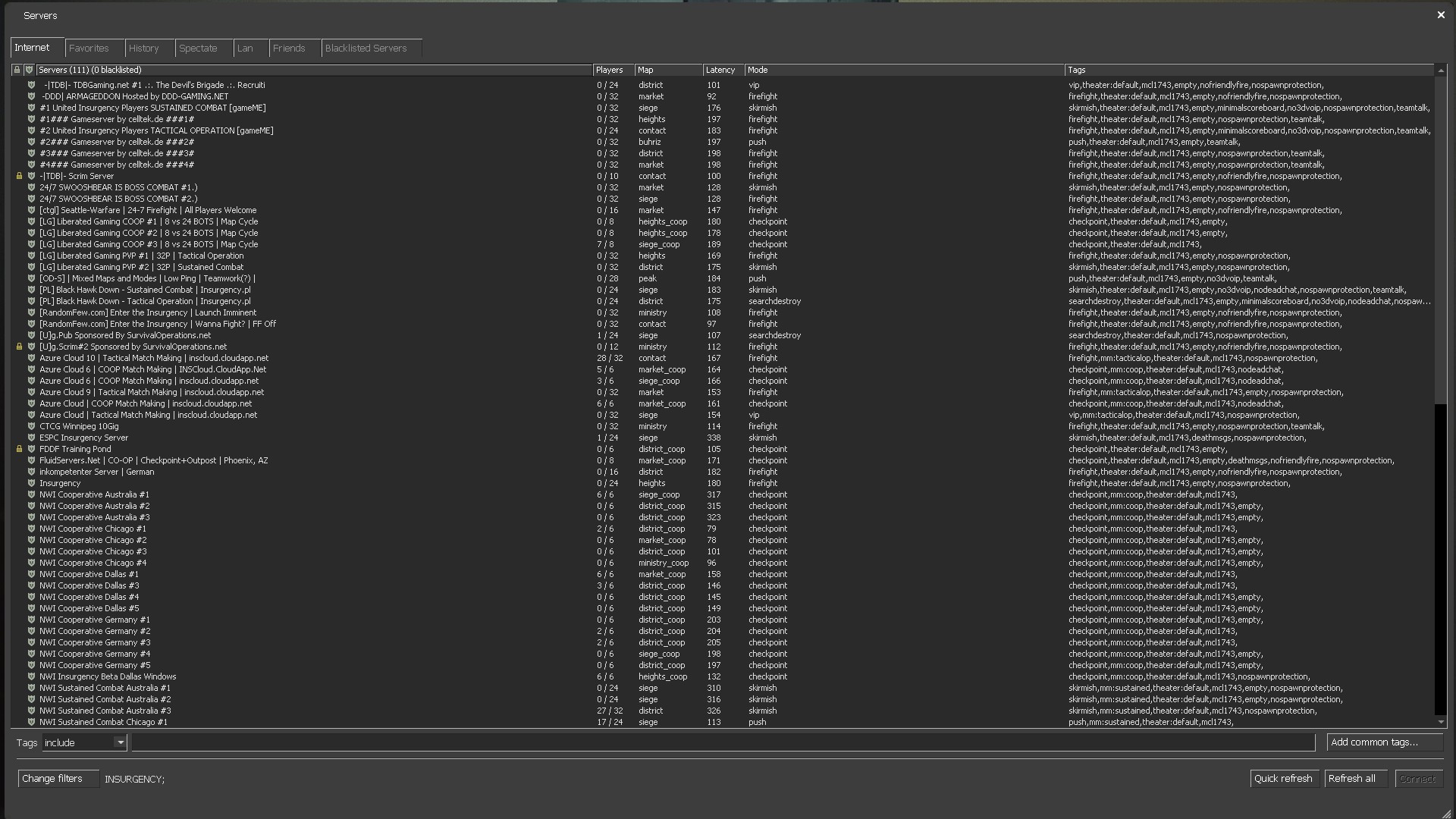Click the Quick refresh button

pyautogui.click(x=1284, y=779)
